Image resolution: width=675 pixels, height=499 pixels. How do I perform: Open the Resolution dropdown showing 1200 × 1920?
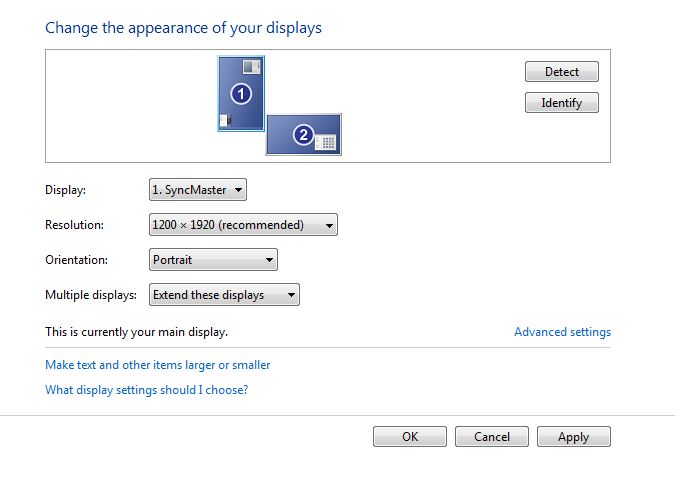coord(243,225)
